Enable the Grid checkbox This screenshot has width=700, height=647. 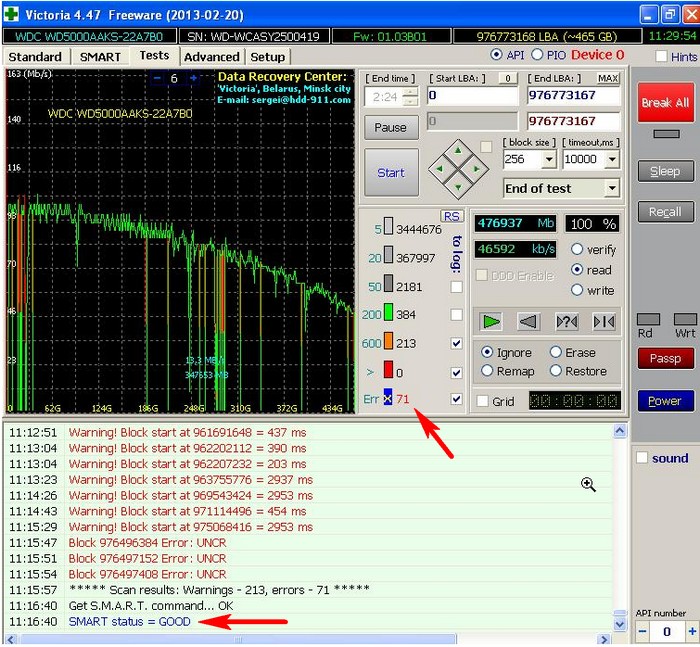pos(483,401)
